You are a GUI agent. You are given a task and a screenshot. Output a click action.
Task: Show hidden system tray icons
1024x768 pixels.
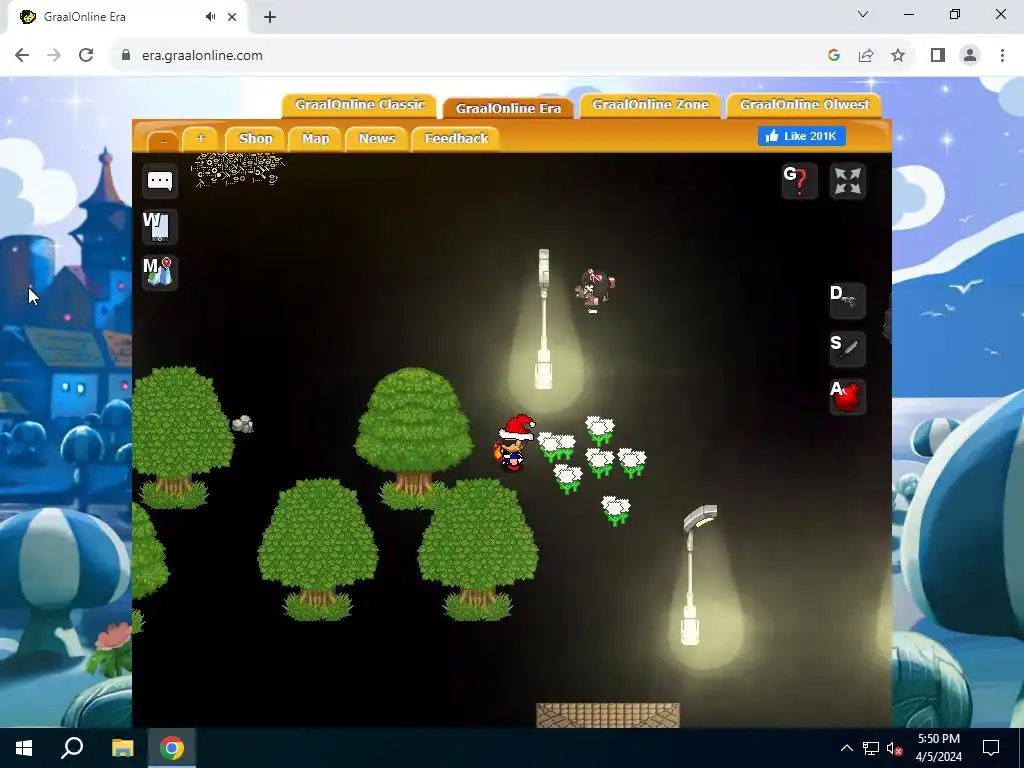click(846, 748)
